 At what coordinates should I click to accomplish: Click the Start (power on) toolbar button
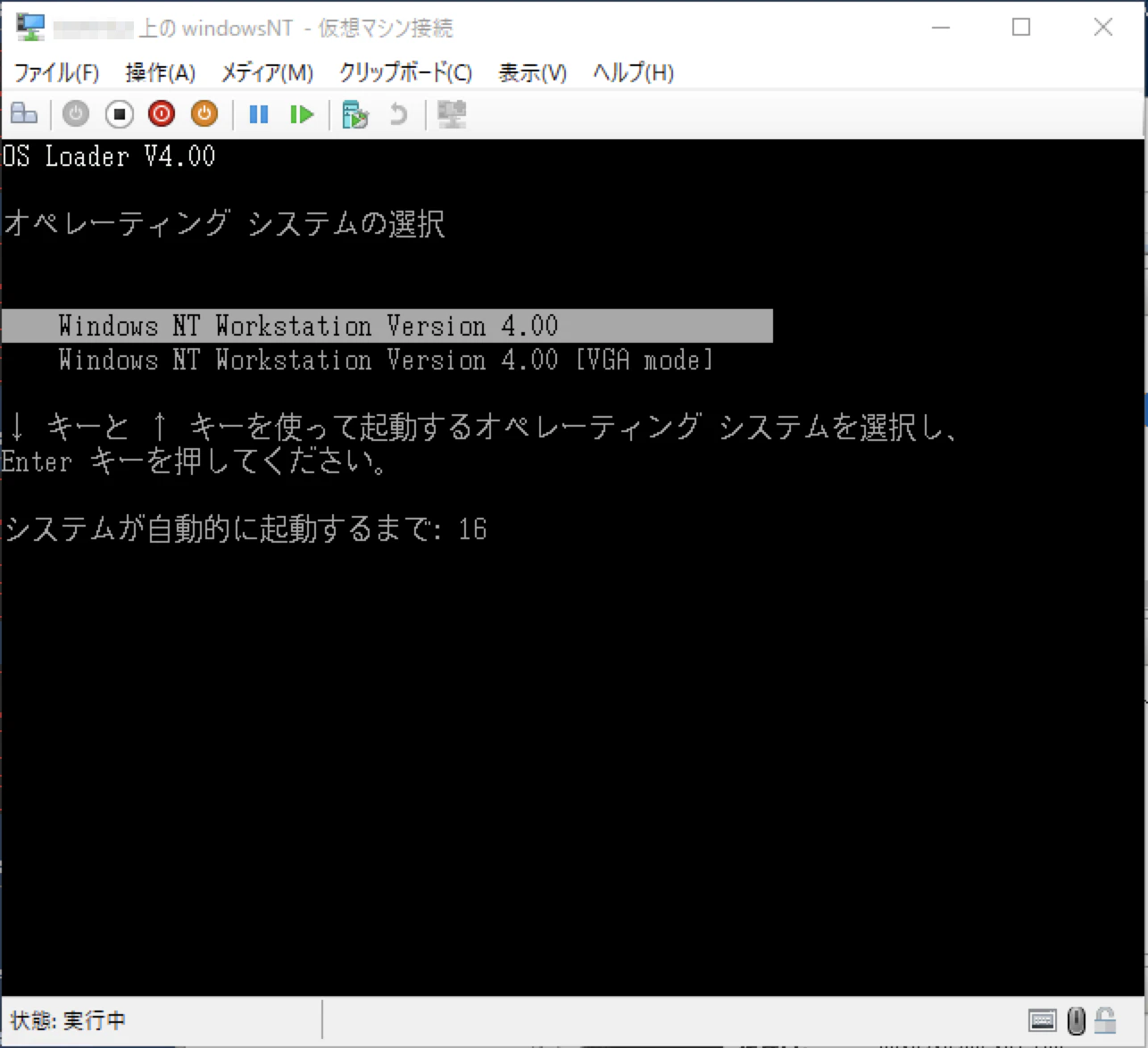[x=76, y=114]
